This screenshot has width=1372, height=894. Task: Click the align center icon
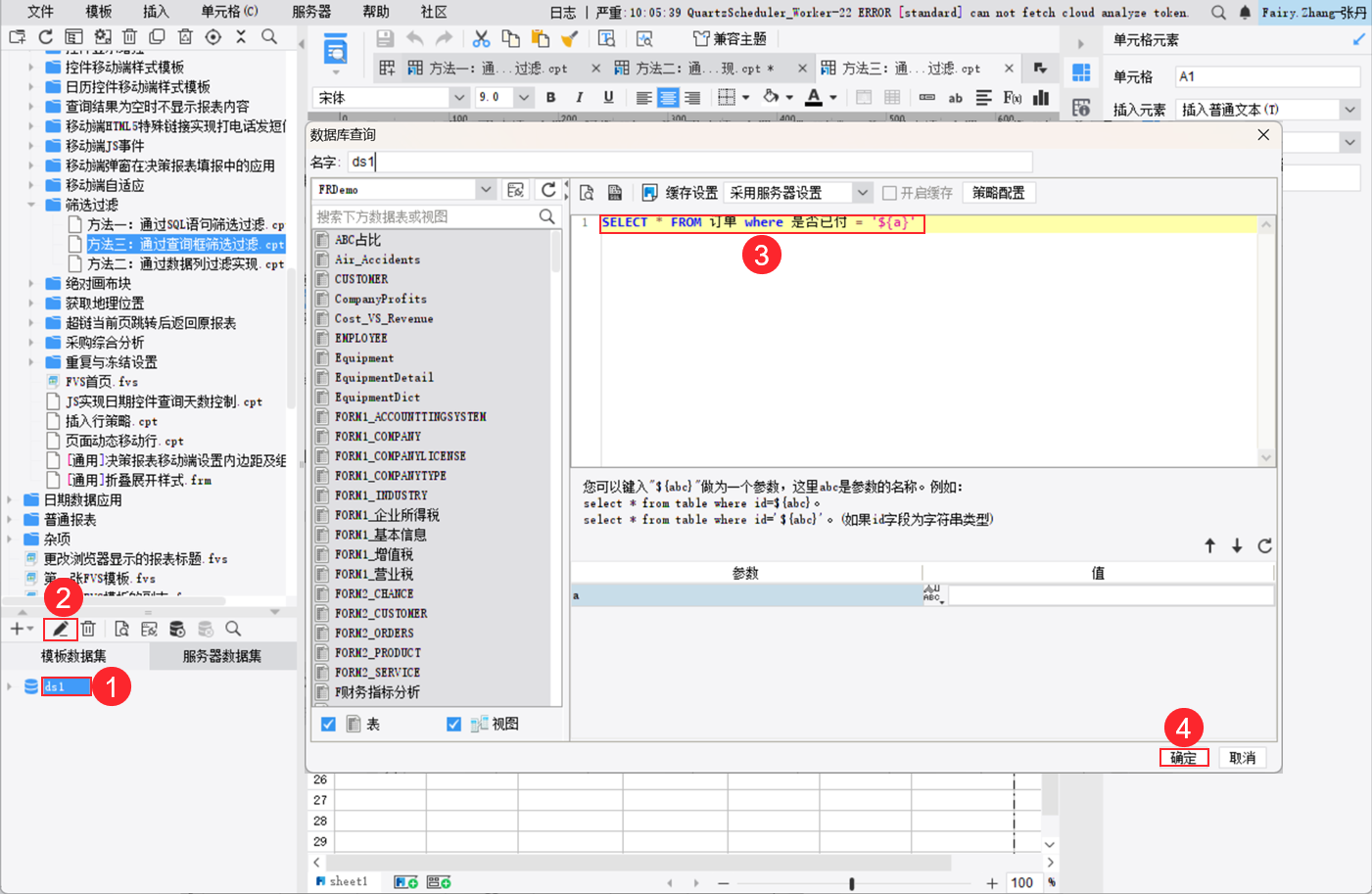(x=668, y=97)
